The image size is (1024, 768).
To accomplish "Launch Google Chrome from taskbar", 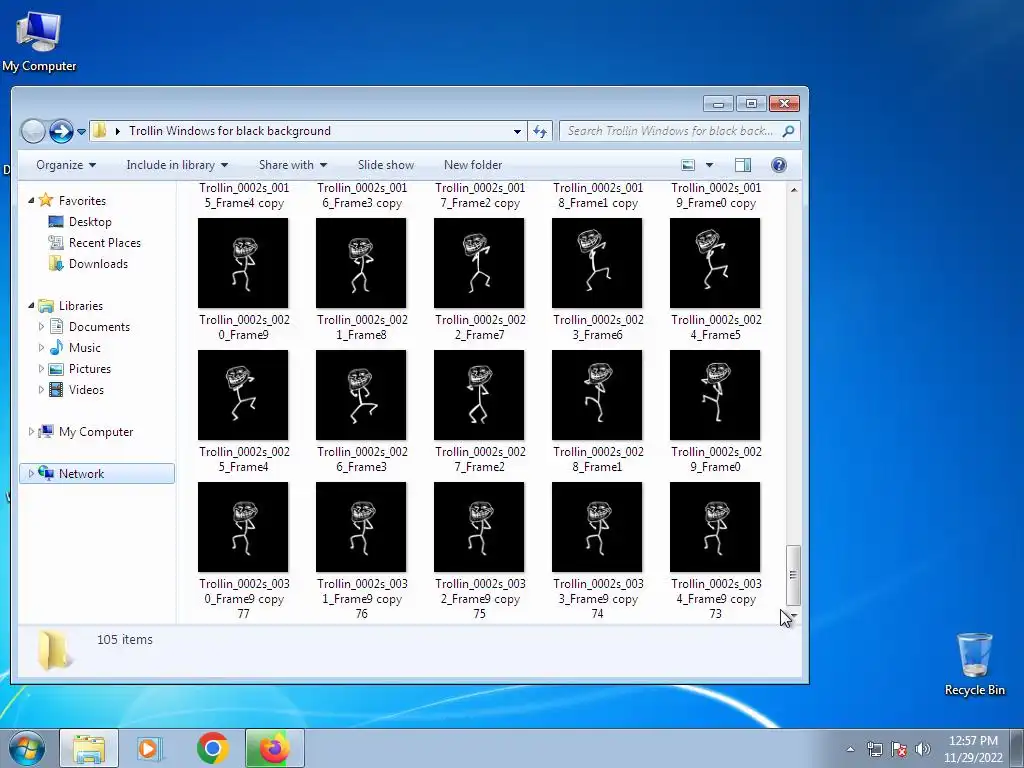I will tap(212, 748).
